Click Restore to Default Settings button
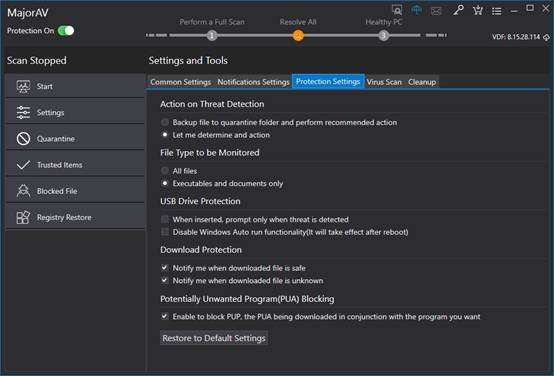The height and width of the screenshot is (376, 554). [214, 338]
